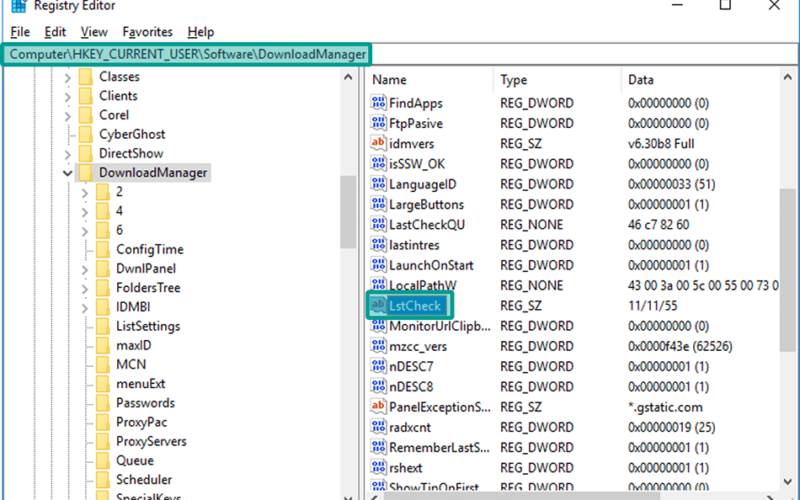Click the isSSW_OK DWORD value icon
This screenshot has height=500, width=800.
click(x=378, y=163)
